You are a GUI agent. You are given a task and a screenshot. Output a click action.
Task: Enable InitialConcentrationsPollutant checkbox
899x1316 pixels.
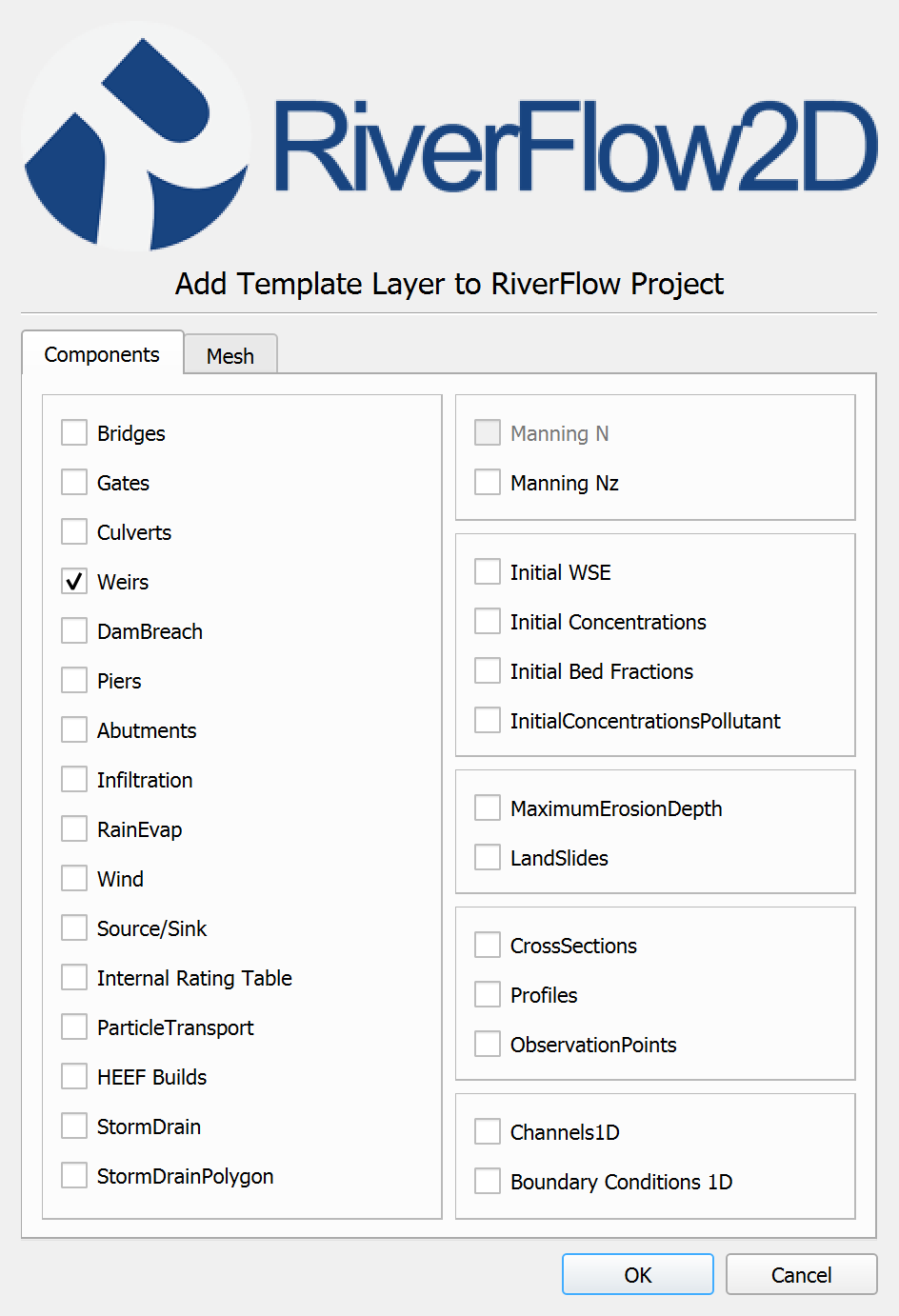488,721
